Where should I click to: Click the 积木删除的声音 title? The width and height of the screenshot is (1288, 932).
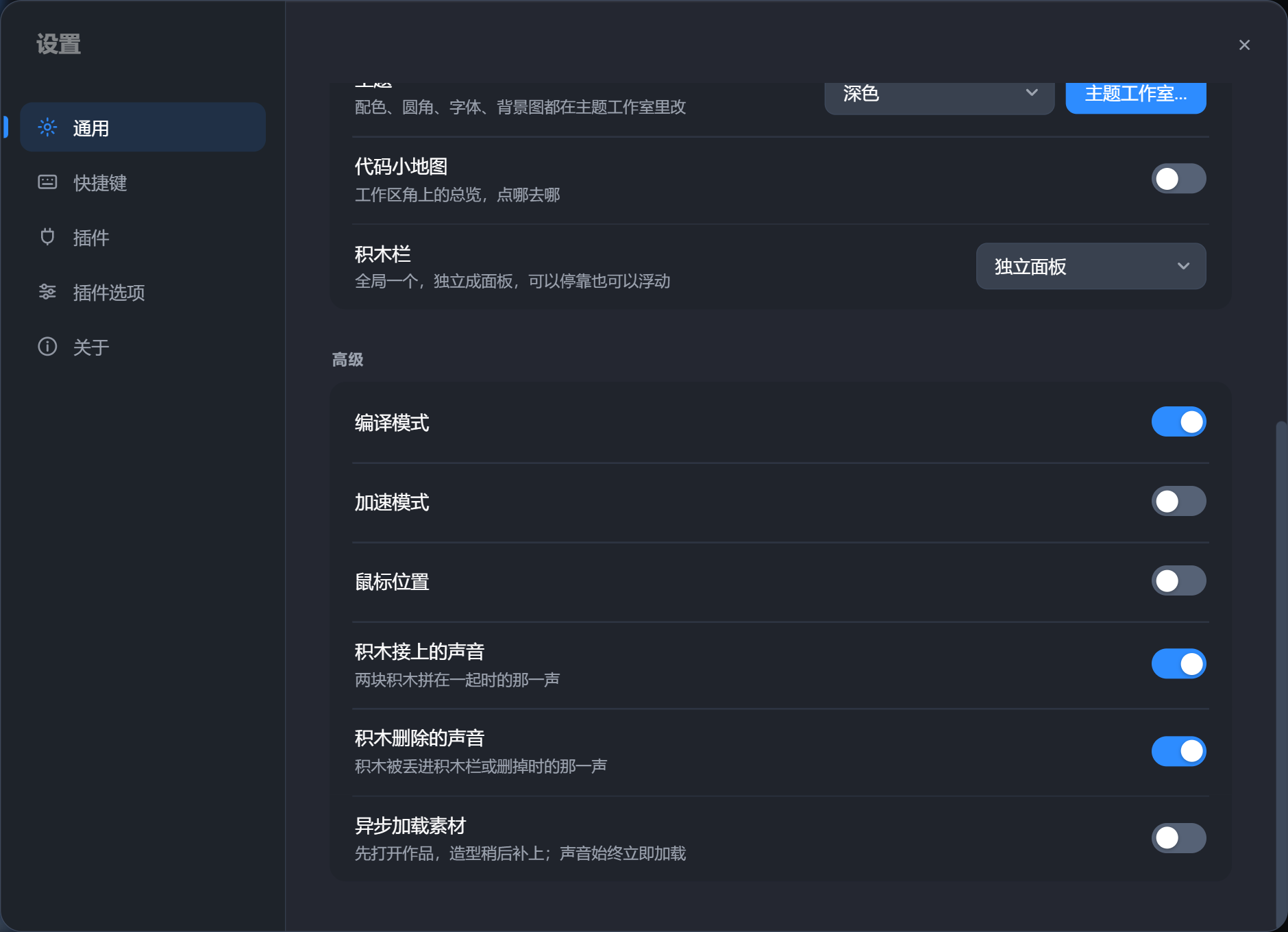coord(419,738)
